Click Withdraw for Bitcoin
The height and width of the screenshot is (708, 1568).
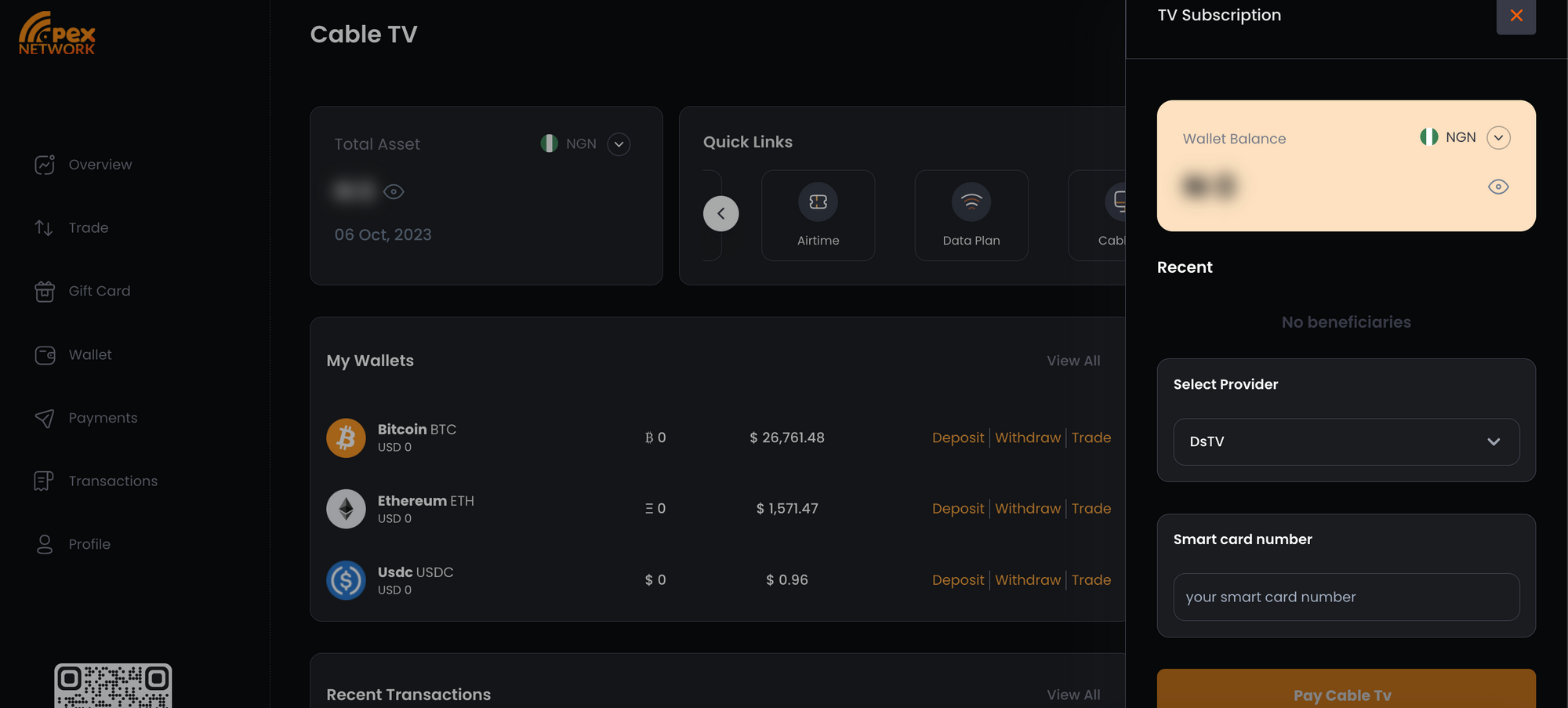[1028, 438]
